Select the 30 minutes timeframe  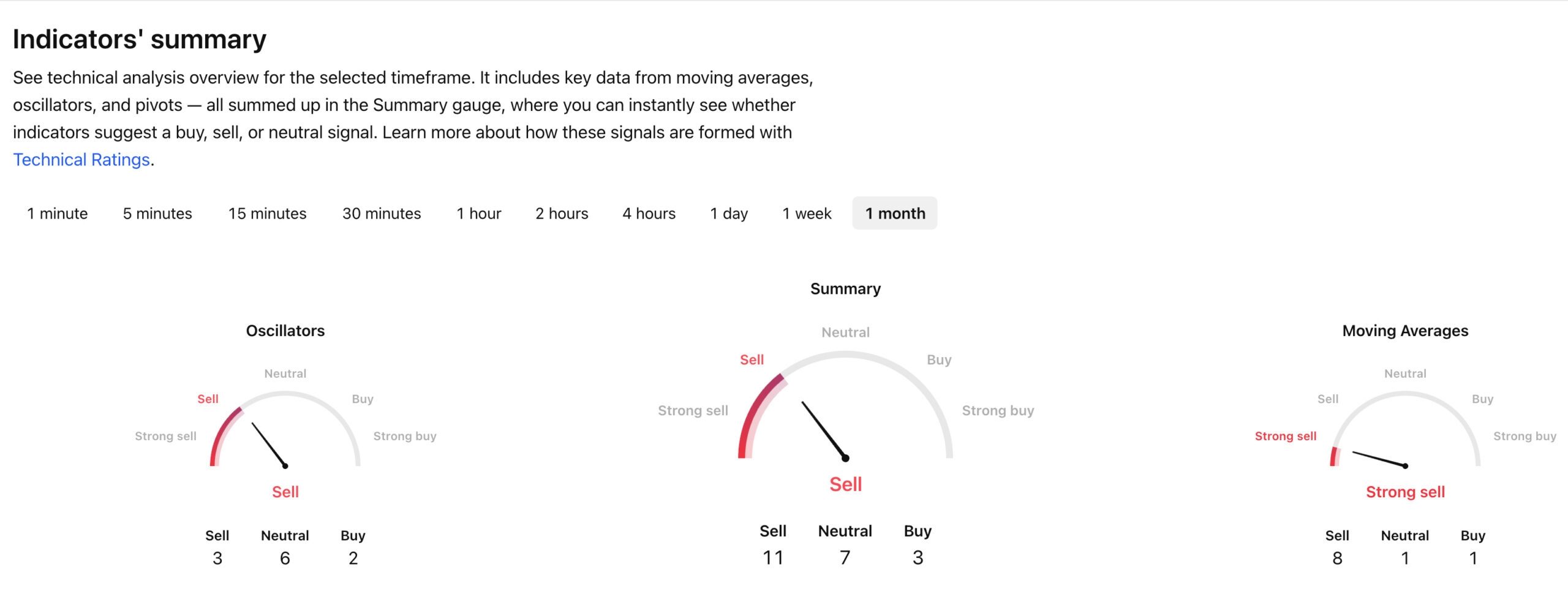pyautogui.click(x=382, y=213)
